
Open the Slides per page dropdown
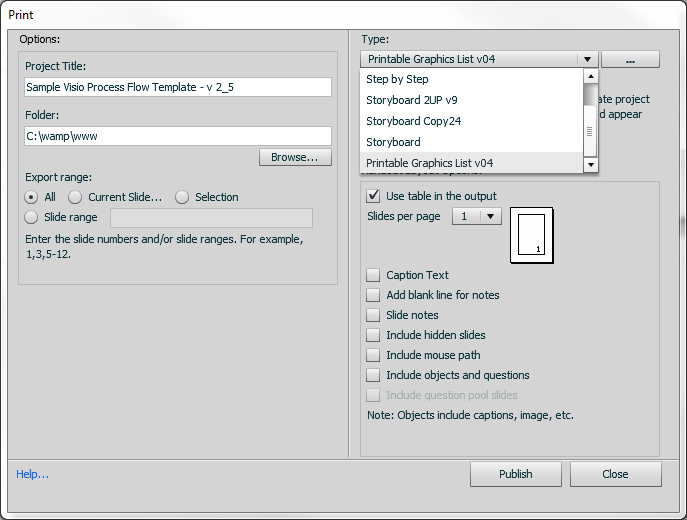(x=477, y=216)
